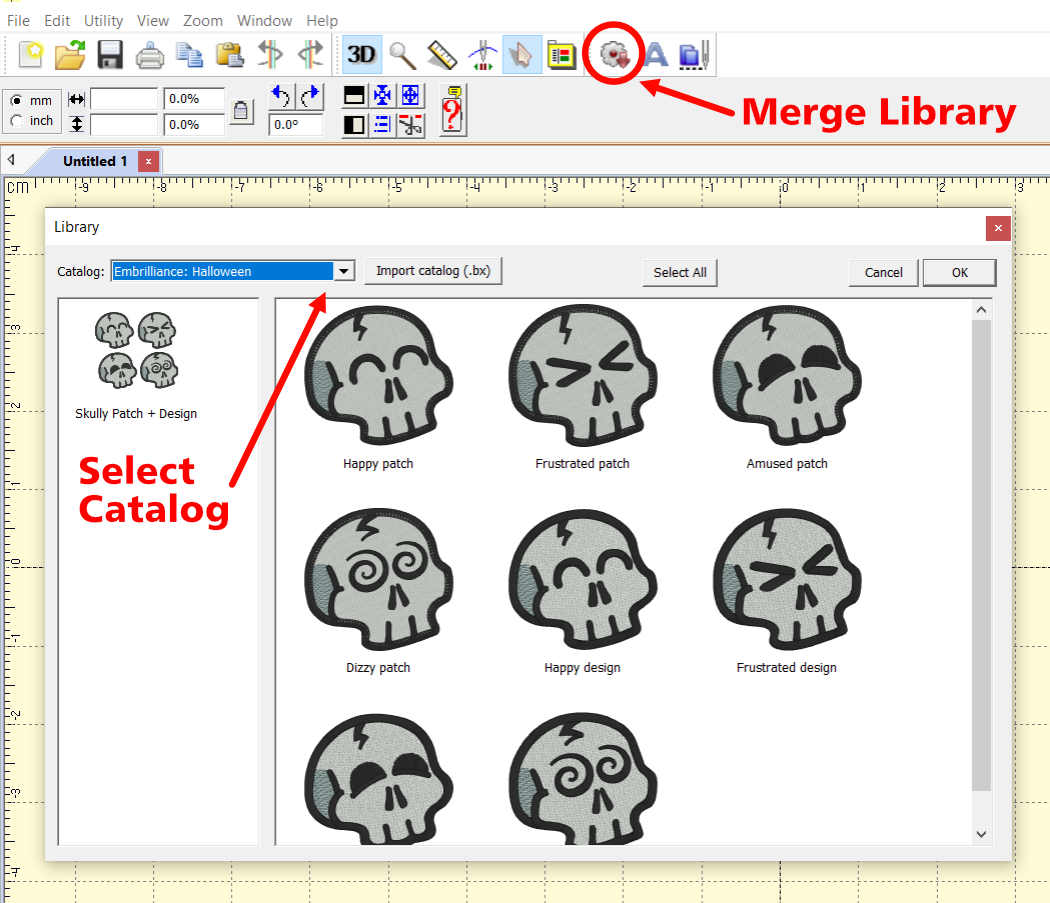Print using the printer icon
The height and width of the screenshot is (903, 1050).
pyautogui.click(x=150, y=54)
